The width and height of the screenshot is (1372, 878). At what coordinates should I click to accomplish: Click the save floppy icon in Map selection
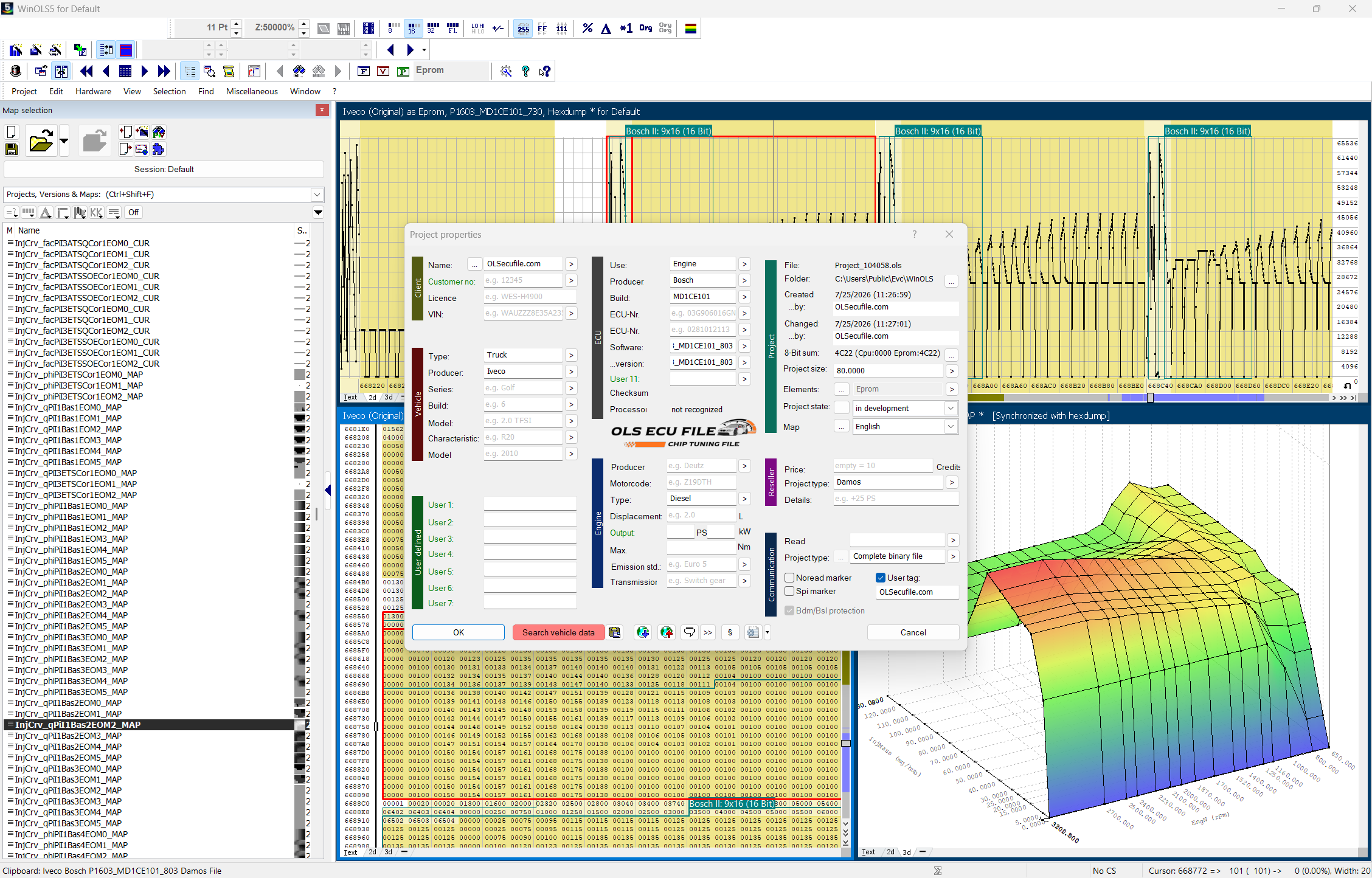tap(11, 149)
